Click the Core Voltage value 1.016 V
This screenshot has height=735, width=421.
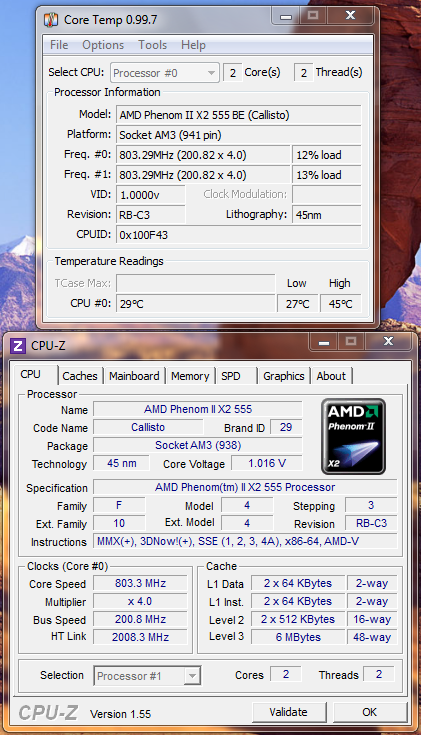click(x=267, y=463)
